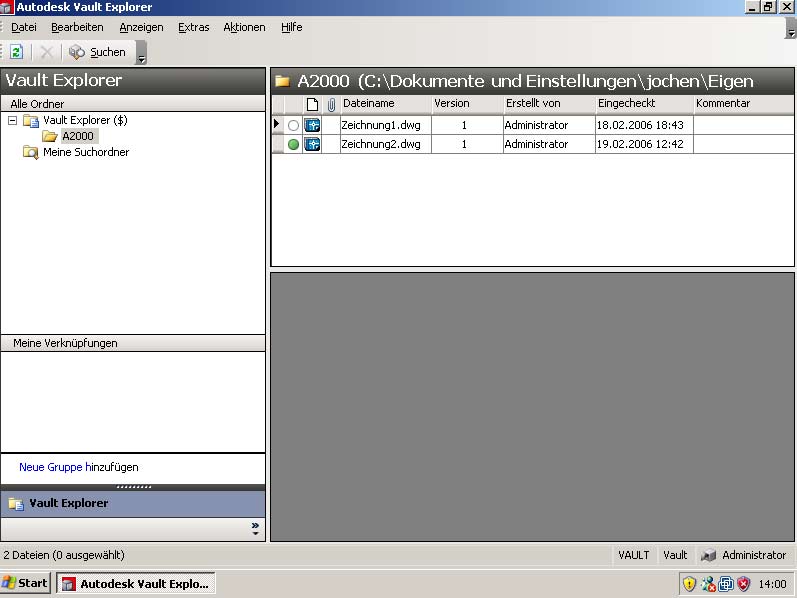This screenshot has width=797, height=598.
Task: Sort by the paperclip attachment column header
Action: tap(331, 105)
